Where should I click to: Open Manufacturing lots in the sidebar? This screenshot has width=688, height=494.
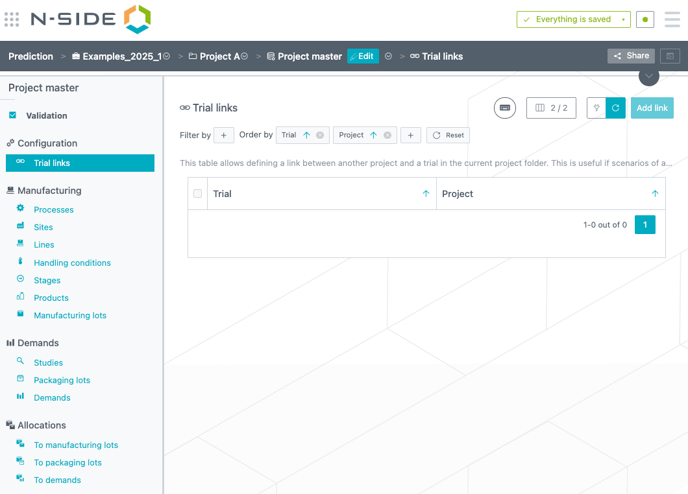pos(70,315)
